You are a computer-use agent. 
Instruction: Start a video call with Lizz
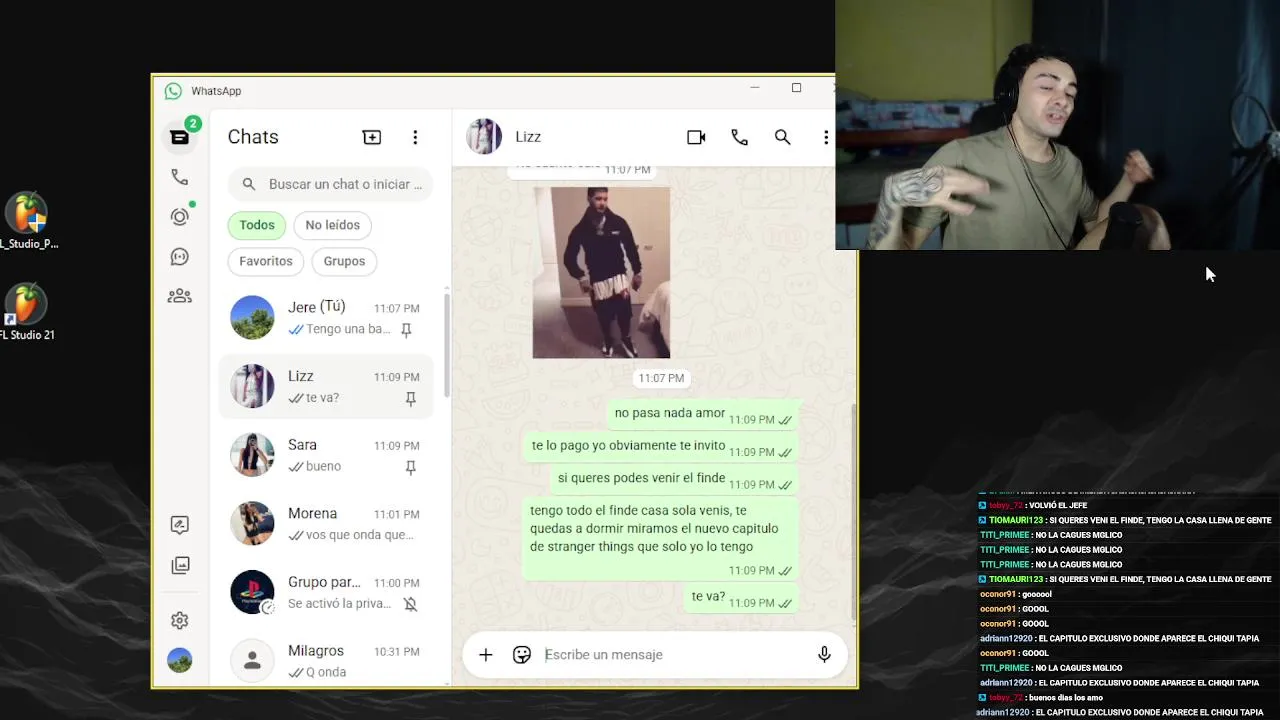(696, 137)
